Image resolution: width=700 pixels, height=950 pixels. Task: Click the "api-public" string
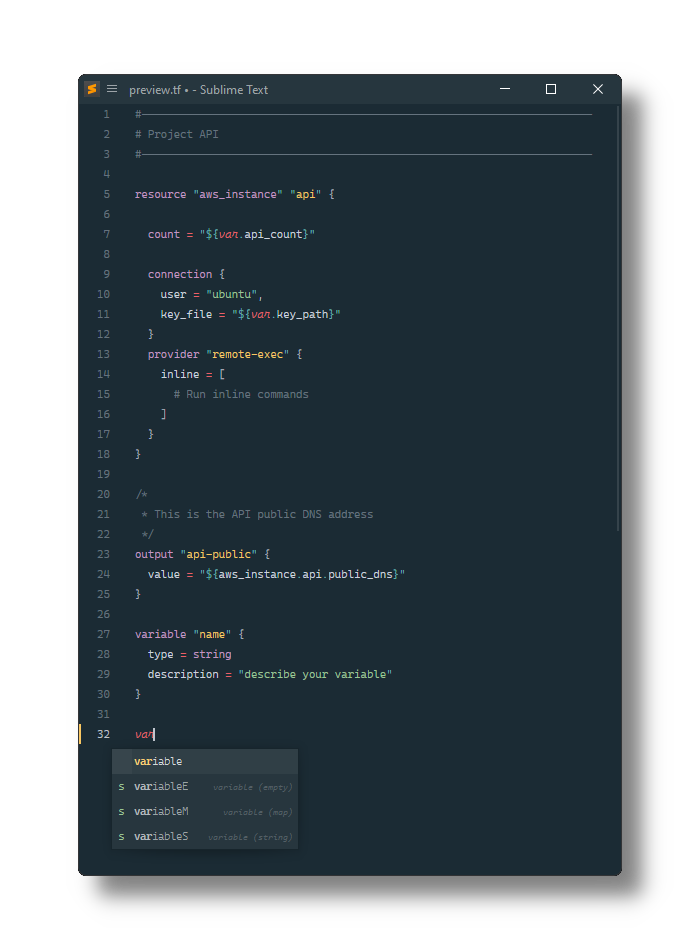click(x=219, y=554)
